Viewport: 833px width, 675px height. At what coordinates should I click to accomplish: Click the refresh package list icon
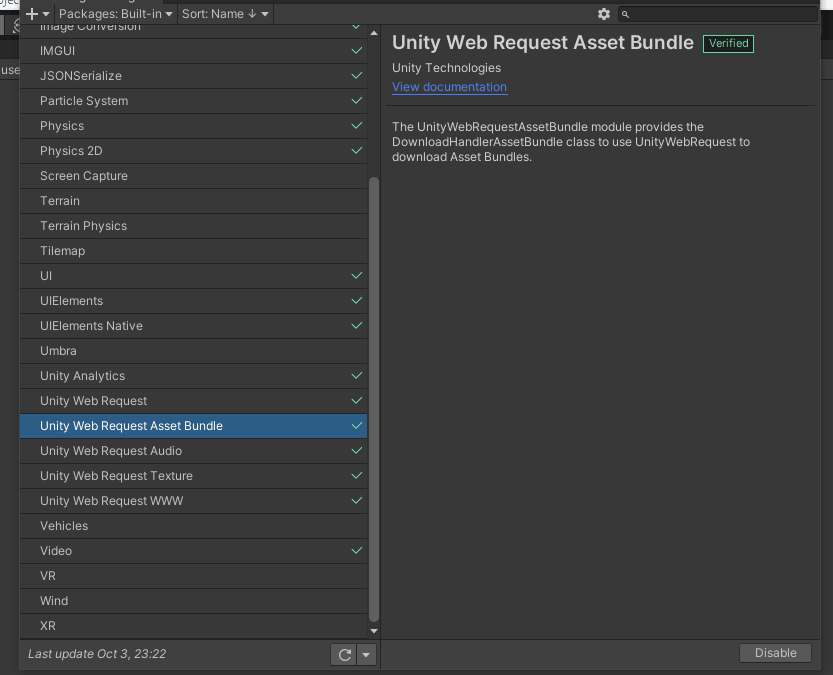[344, 655]
